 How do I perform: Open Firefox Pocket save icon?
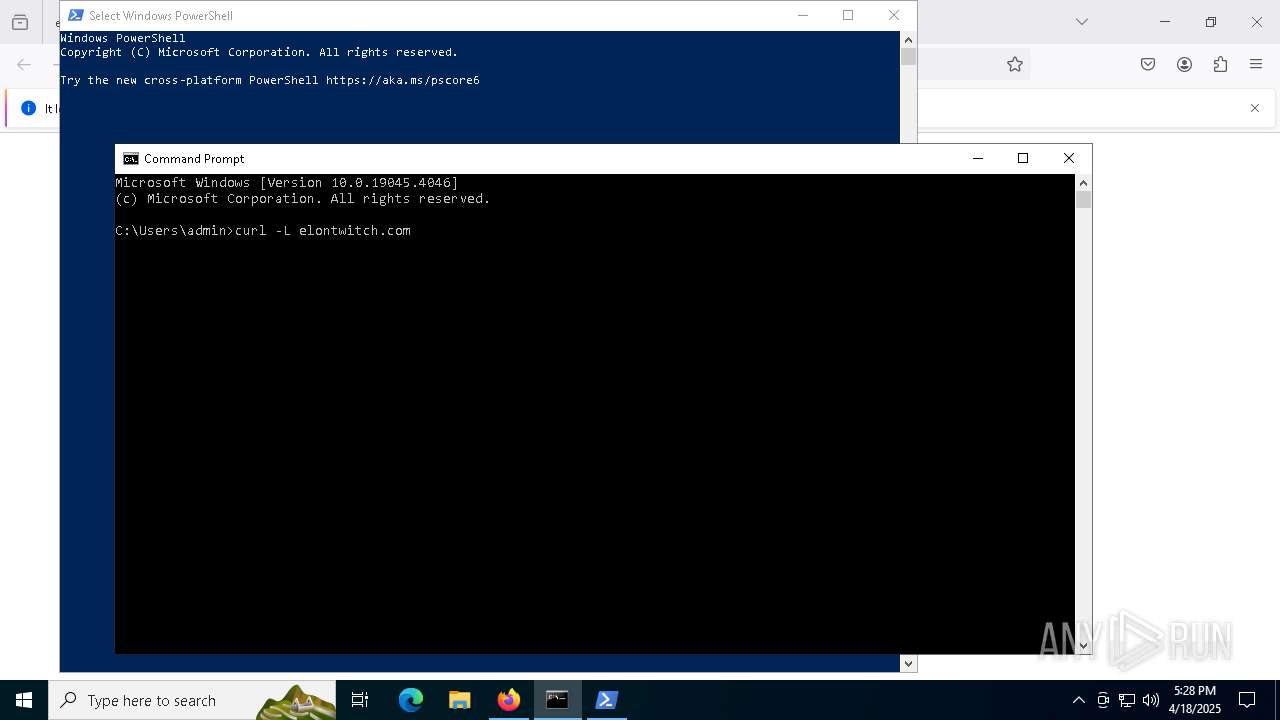pos(1148,64)
